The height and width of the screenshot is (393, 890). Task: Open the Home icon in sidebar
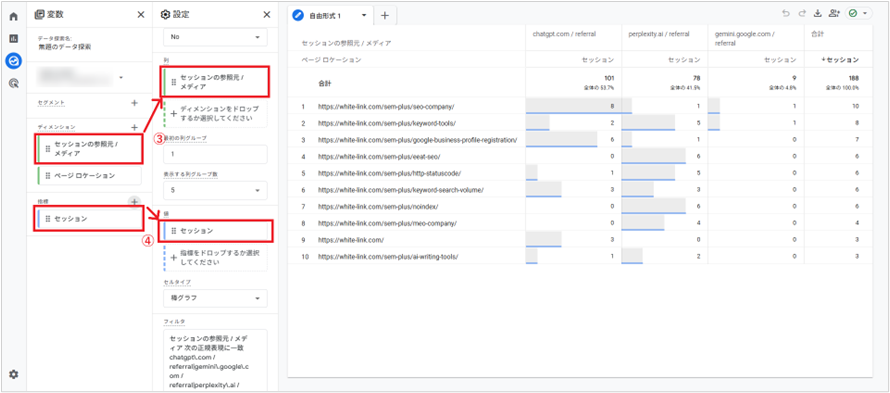14,16
